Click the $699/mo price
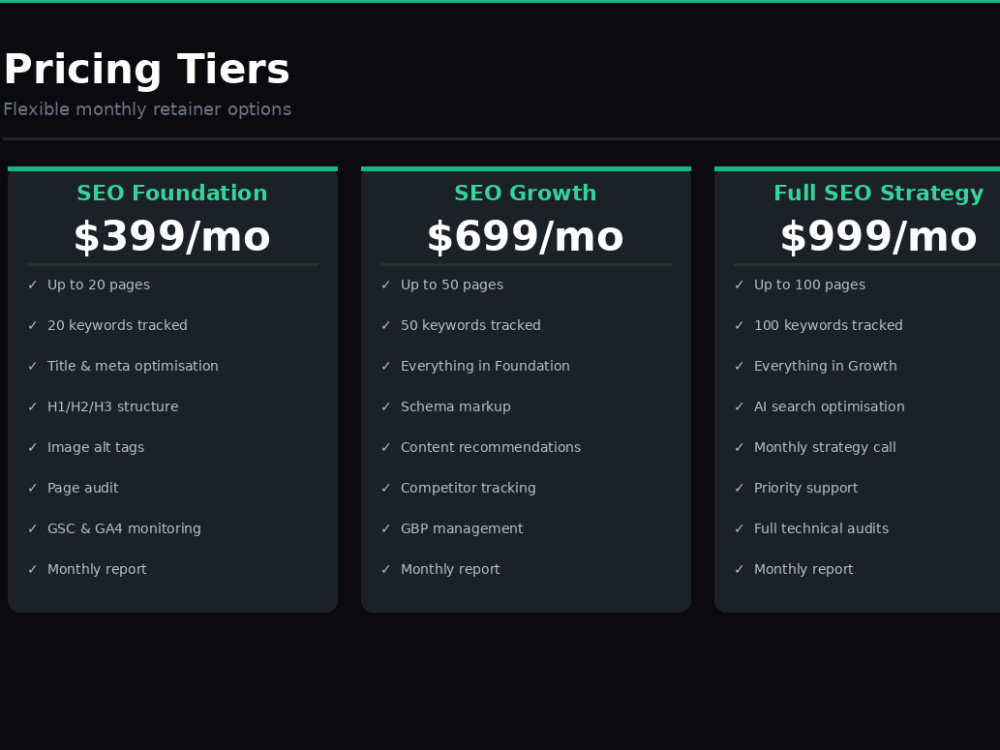1000x750 pixels. pos(526,237)
